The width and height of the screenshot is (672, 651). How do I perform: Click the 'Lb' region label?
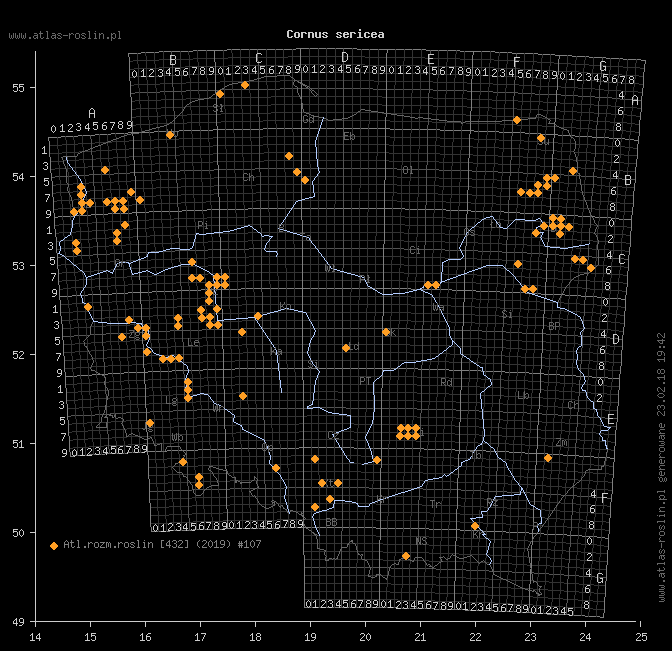click(523, 396)
